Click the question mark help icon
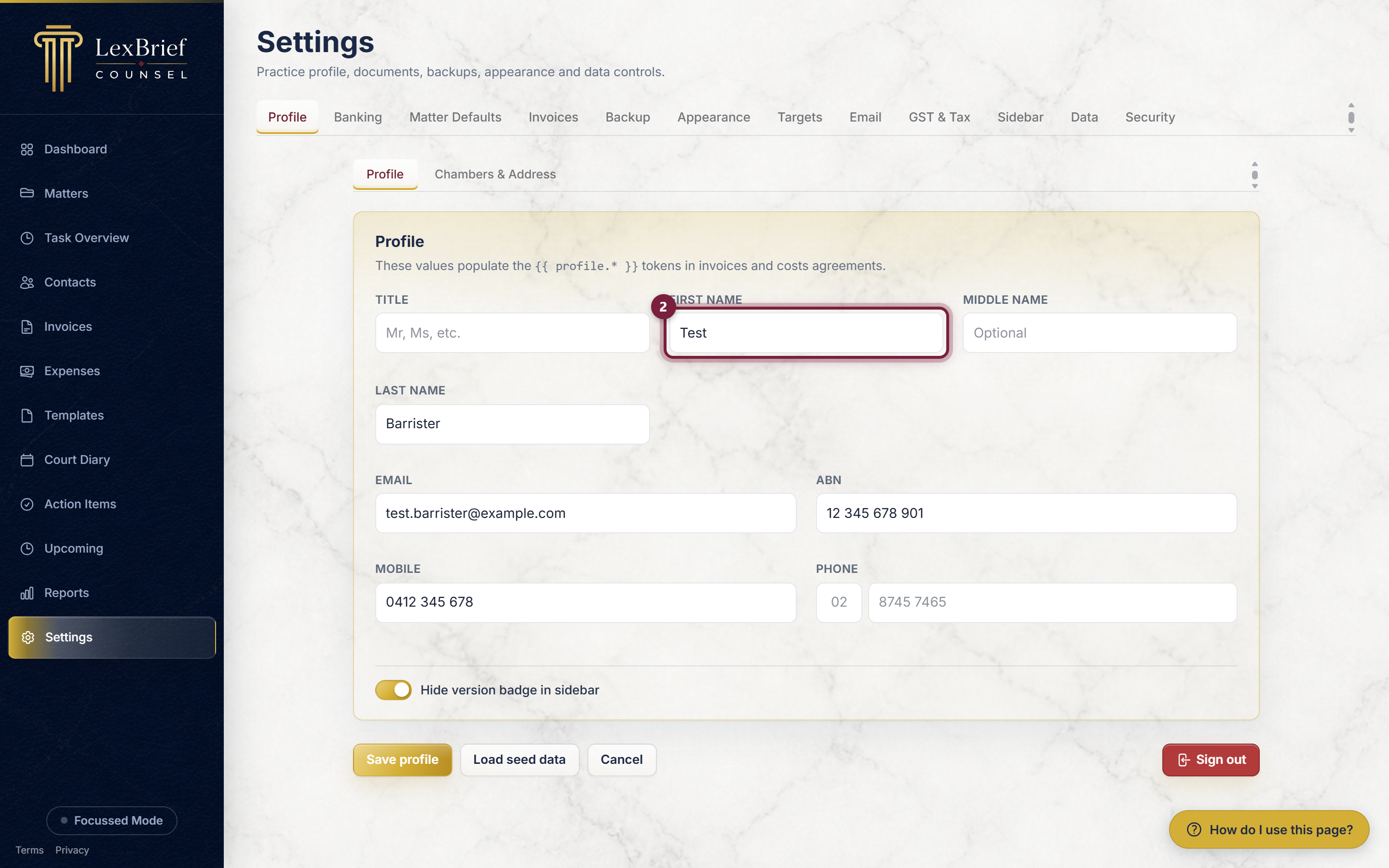 [1194, 829]
